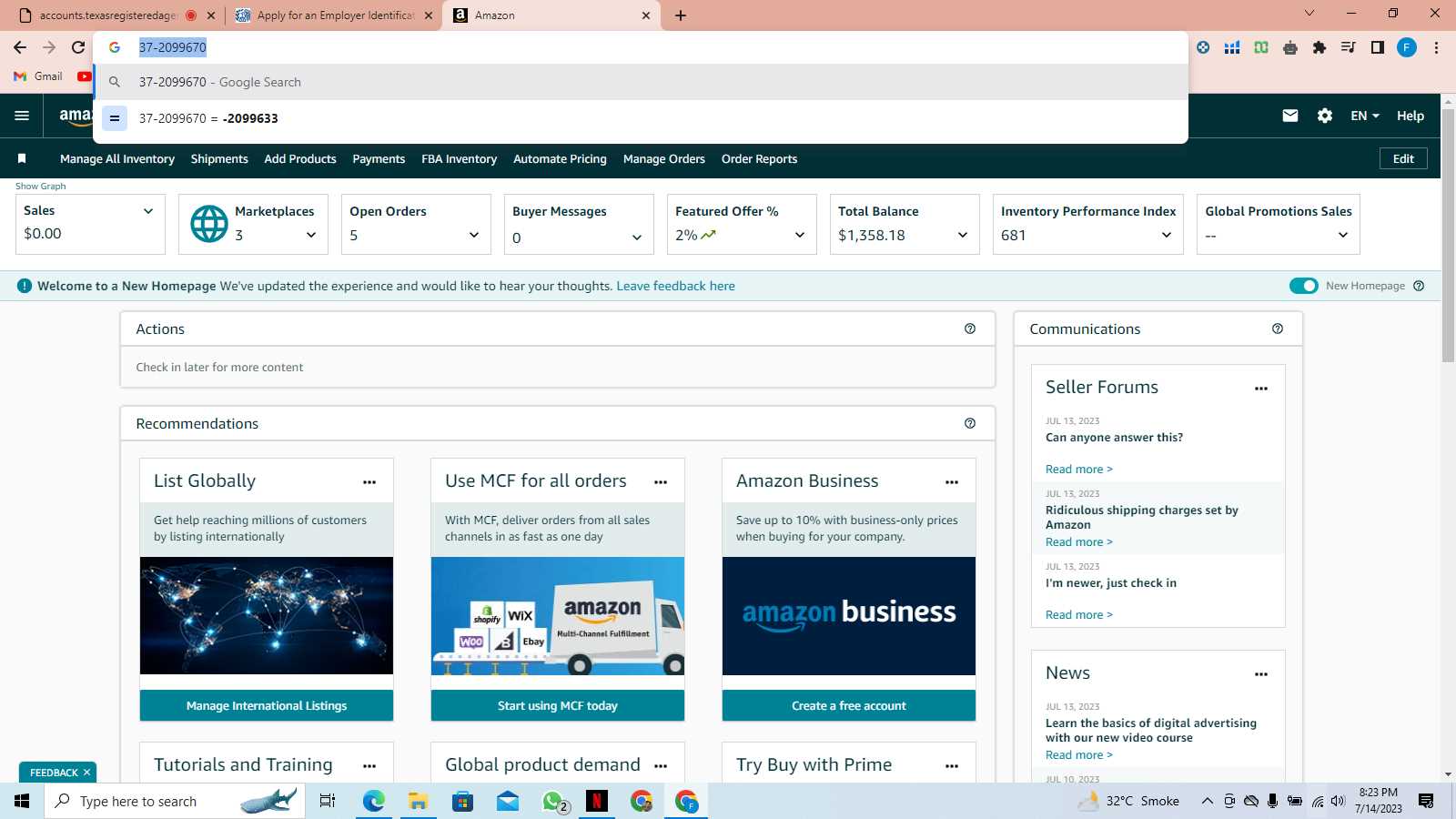1456x819 pixels.
Task: Open List Globally card options menu
Action: (369, 482)
